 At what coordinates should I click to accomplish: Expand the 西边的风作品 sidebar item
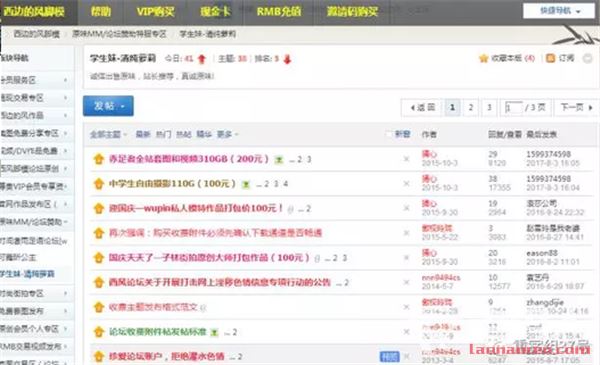click(65, 115)
